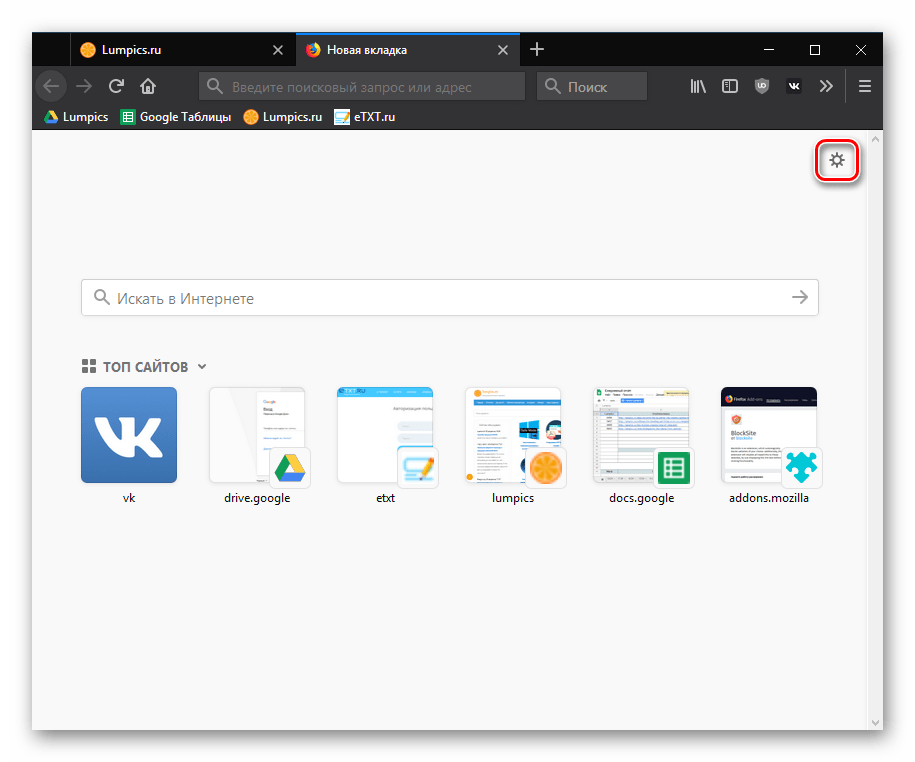Open the Google Таблицы bookmark
915x762 pixels.
pyautogui.click(x=176, y=117)
